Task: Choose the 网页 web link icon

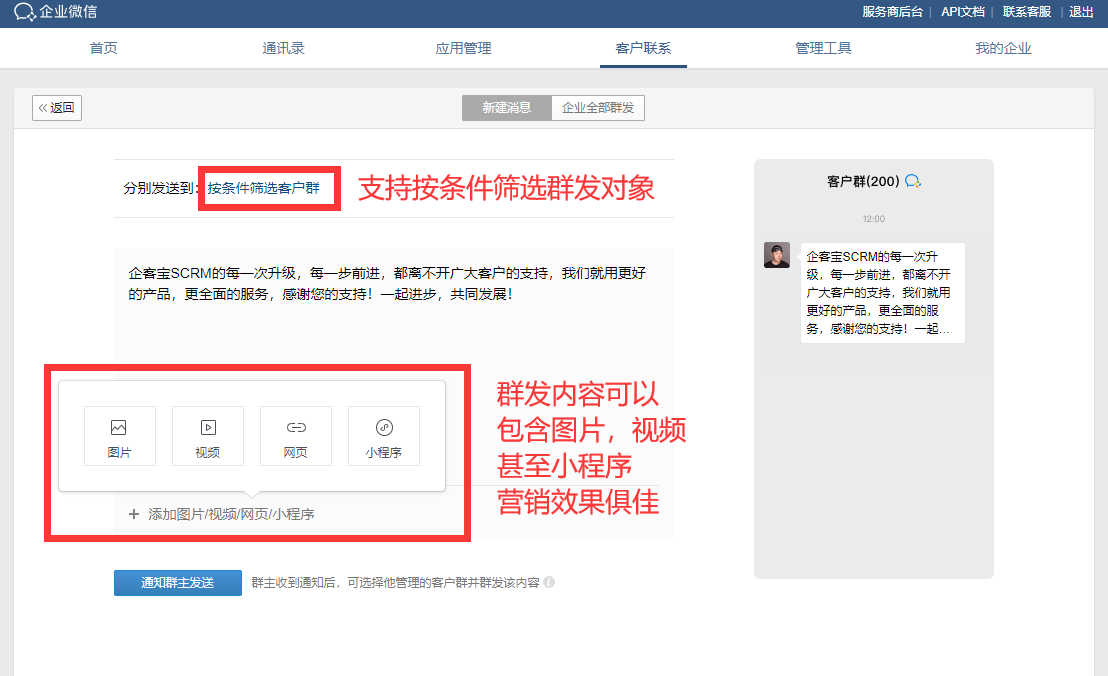Action: [x=296, y=428]
